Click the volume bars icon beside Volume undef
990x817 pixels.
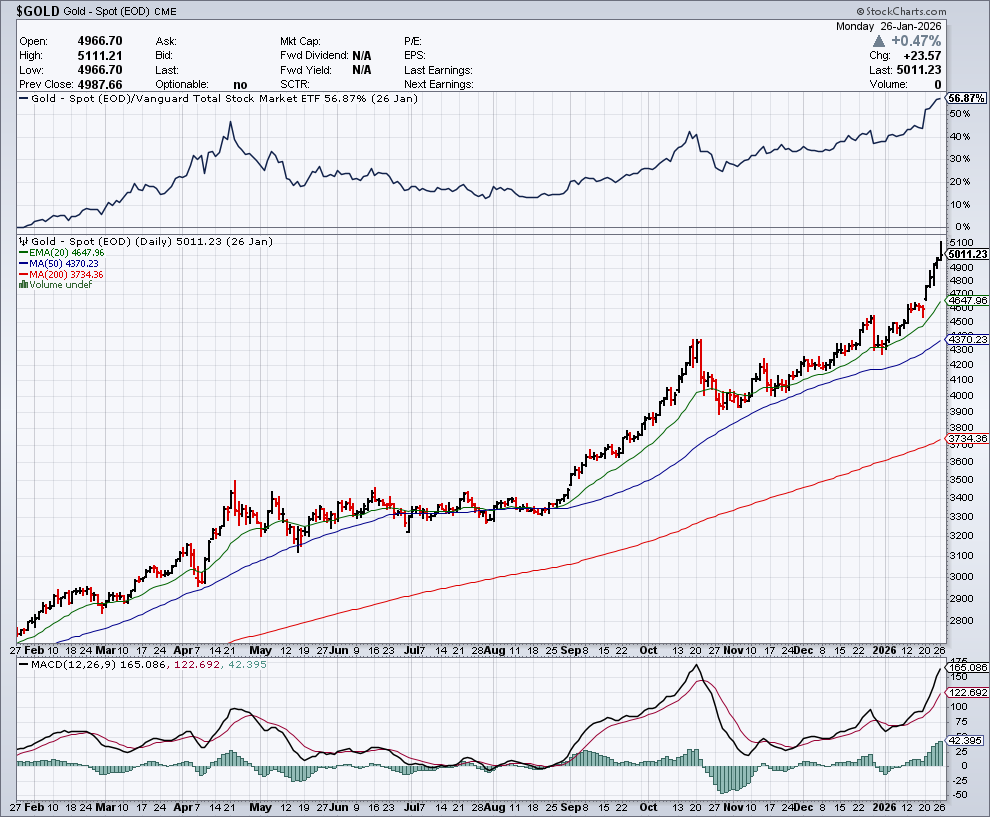pos(23,285)
